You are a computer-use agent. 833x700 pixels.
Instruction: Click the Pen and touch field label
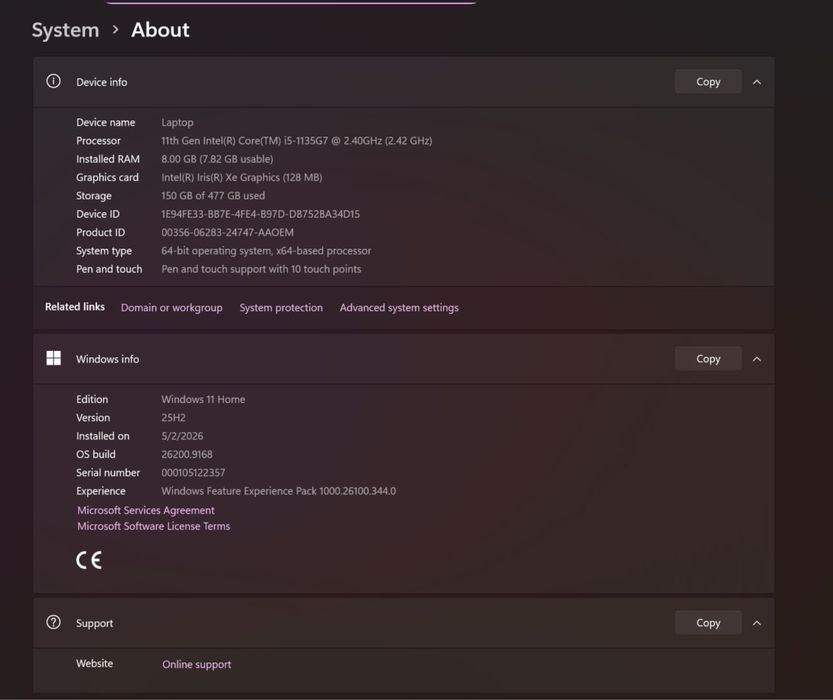(109, 269)
